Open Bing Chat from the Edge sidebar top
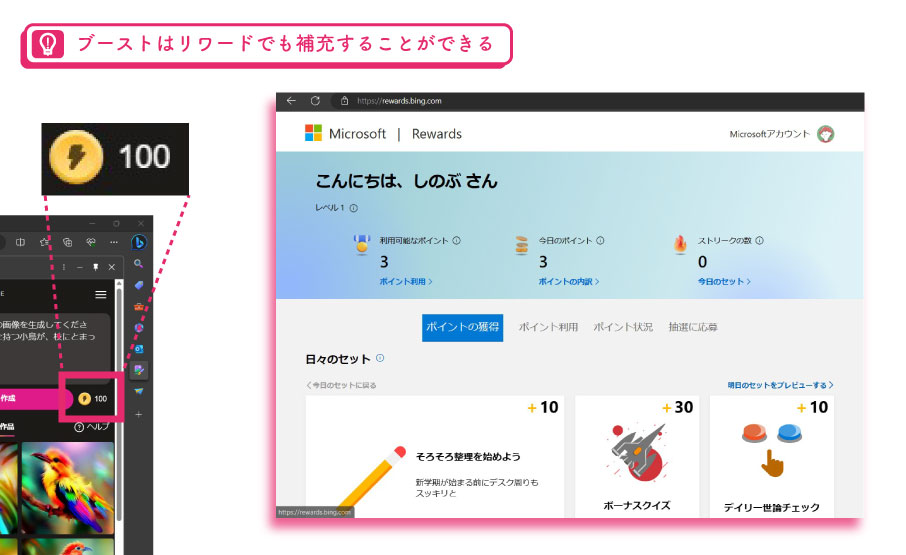 pyautogui.click(x=139, y=243)
